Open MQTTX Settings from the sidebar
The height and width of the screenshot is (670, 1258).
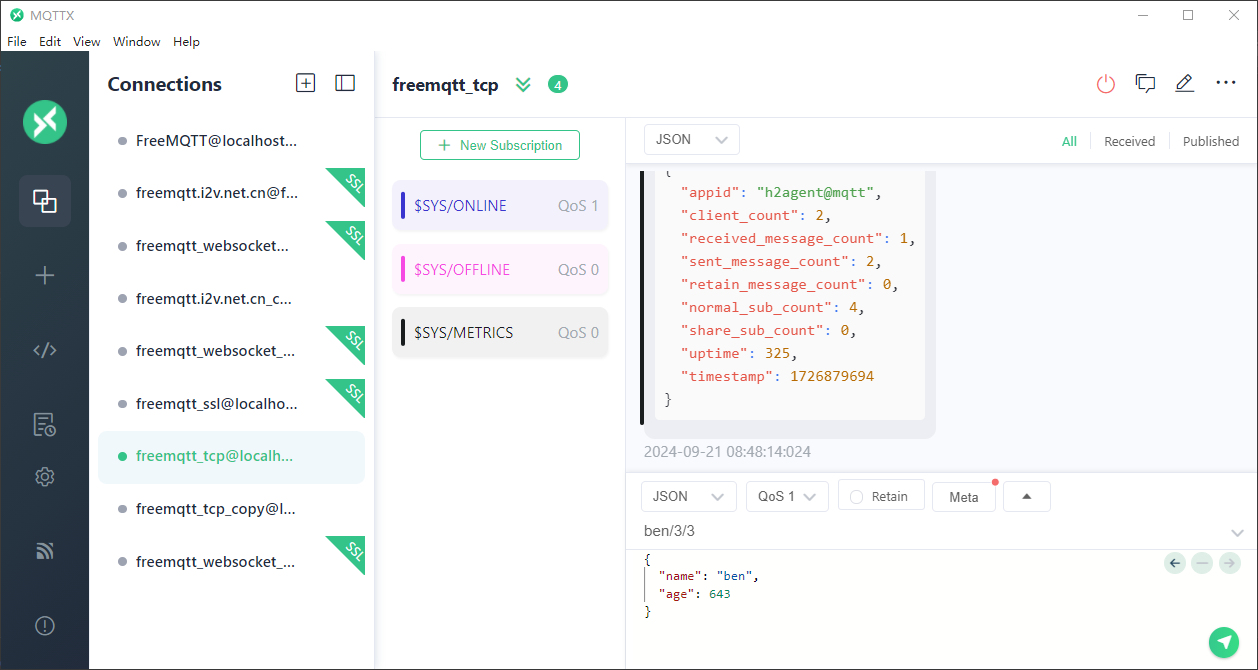tap(44, 477)
